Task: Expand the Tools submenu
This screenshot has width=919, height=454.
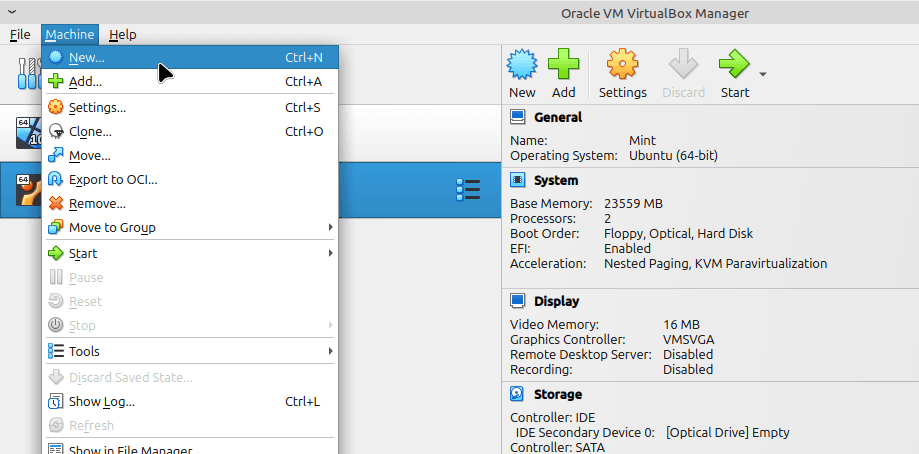Action: (x=190, y=351)
